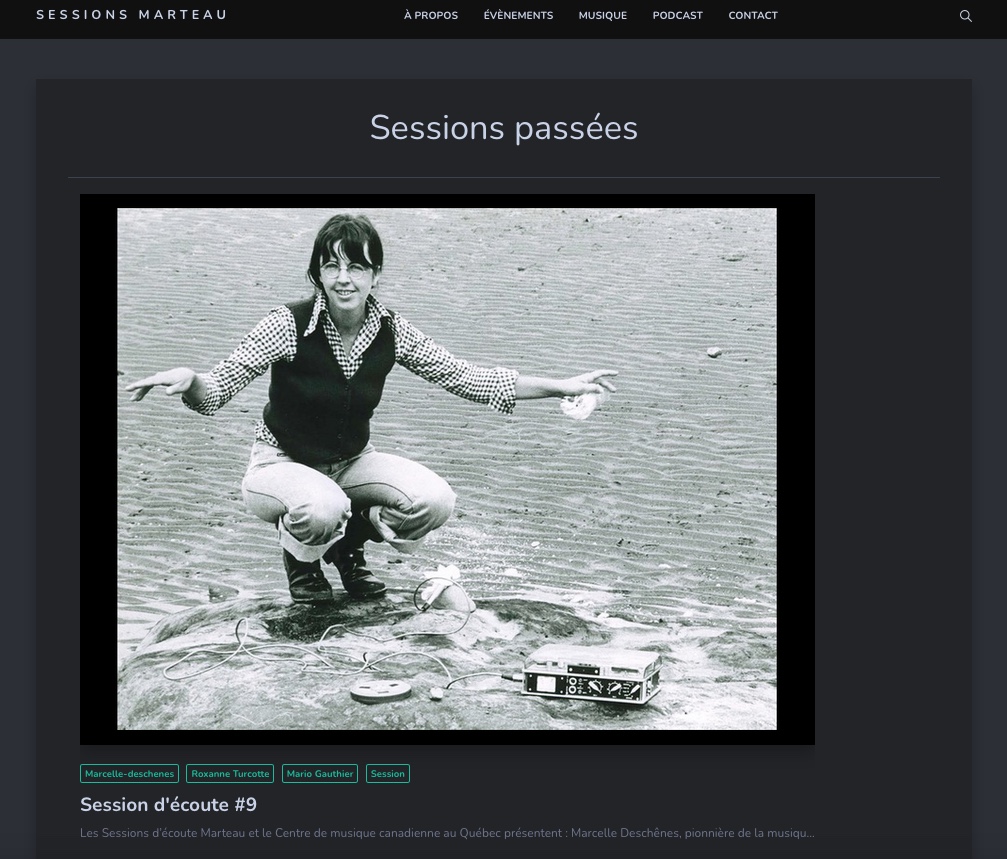Click the Sessions passées page heading

pos(503,128)
